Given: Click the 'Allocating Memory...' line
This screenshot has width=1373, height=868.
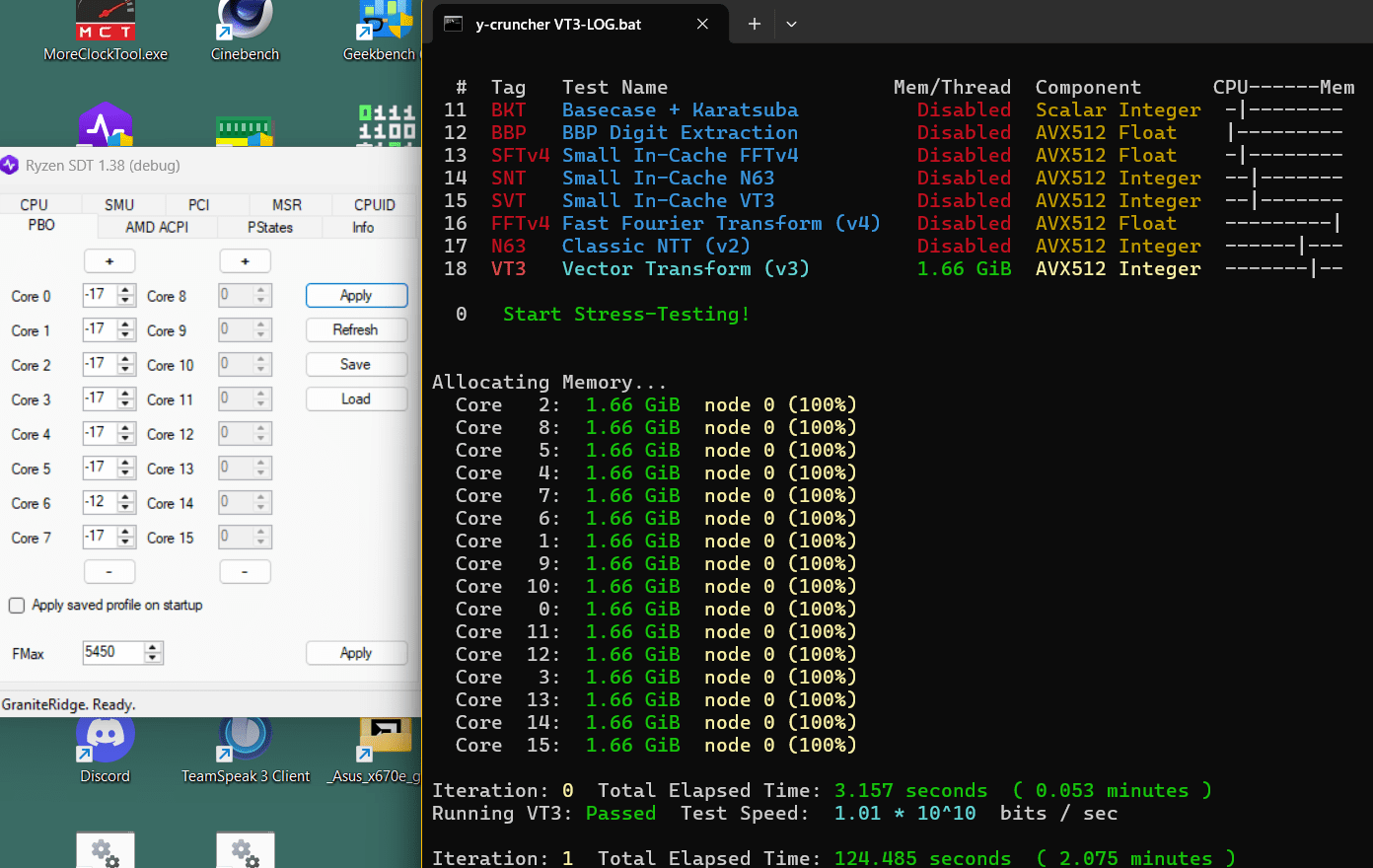Looking at the screenshot, I should coord(549,382).
